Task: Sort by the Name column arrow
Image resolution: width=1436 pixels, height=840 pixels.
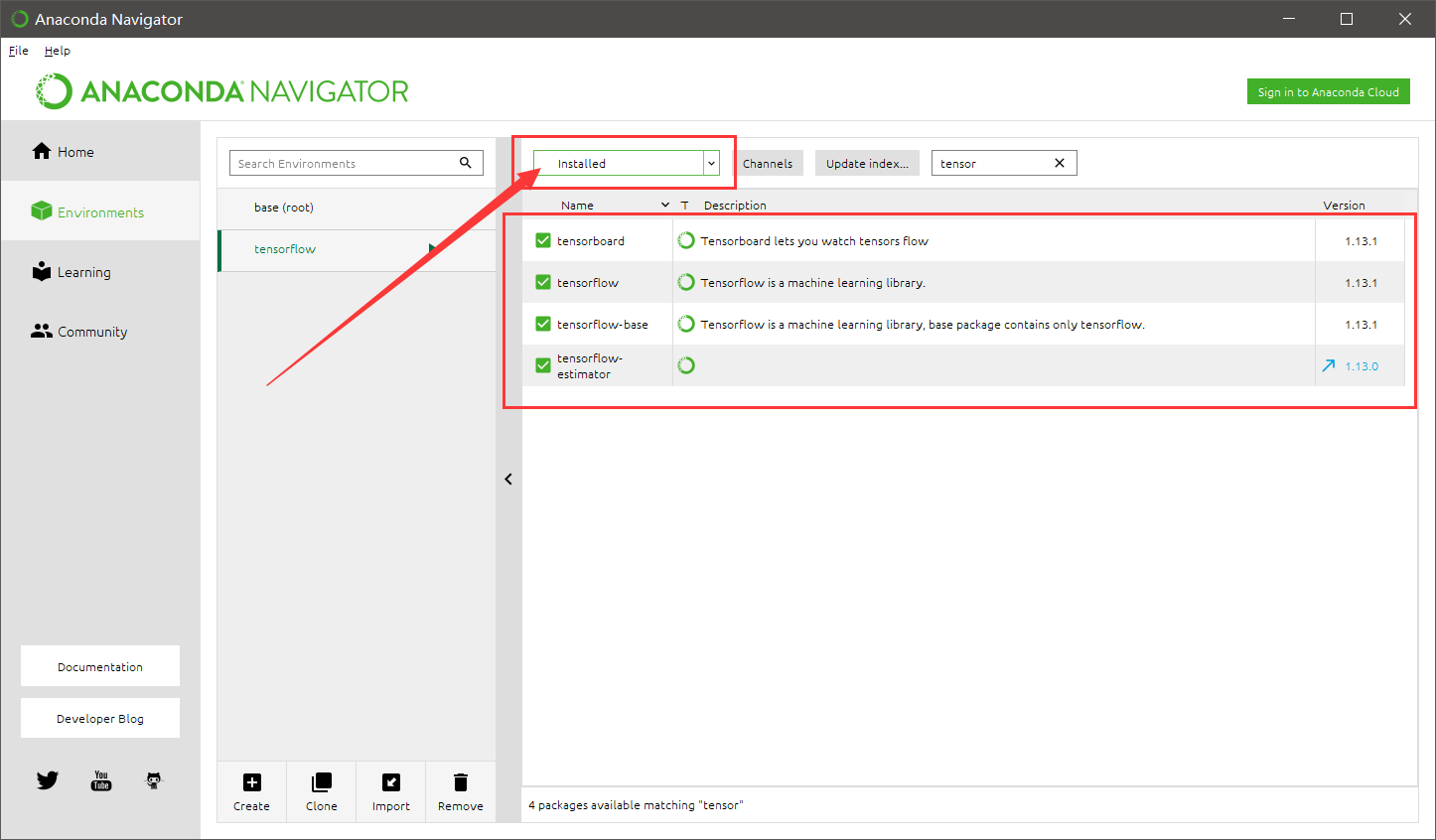Action: (x=665, y=206)
